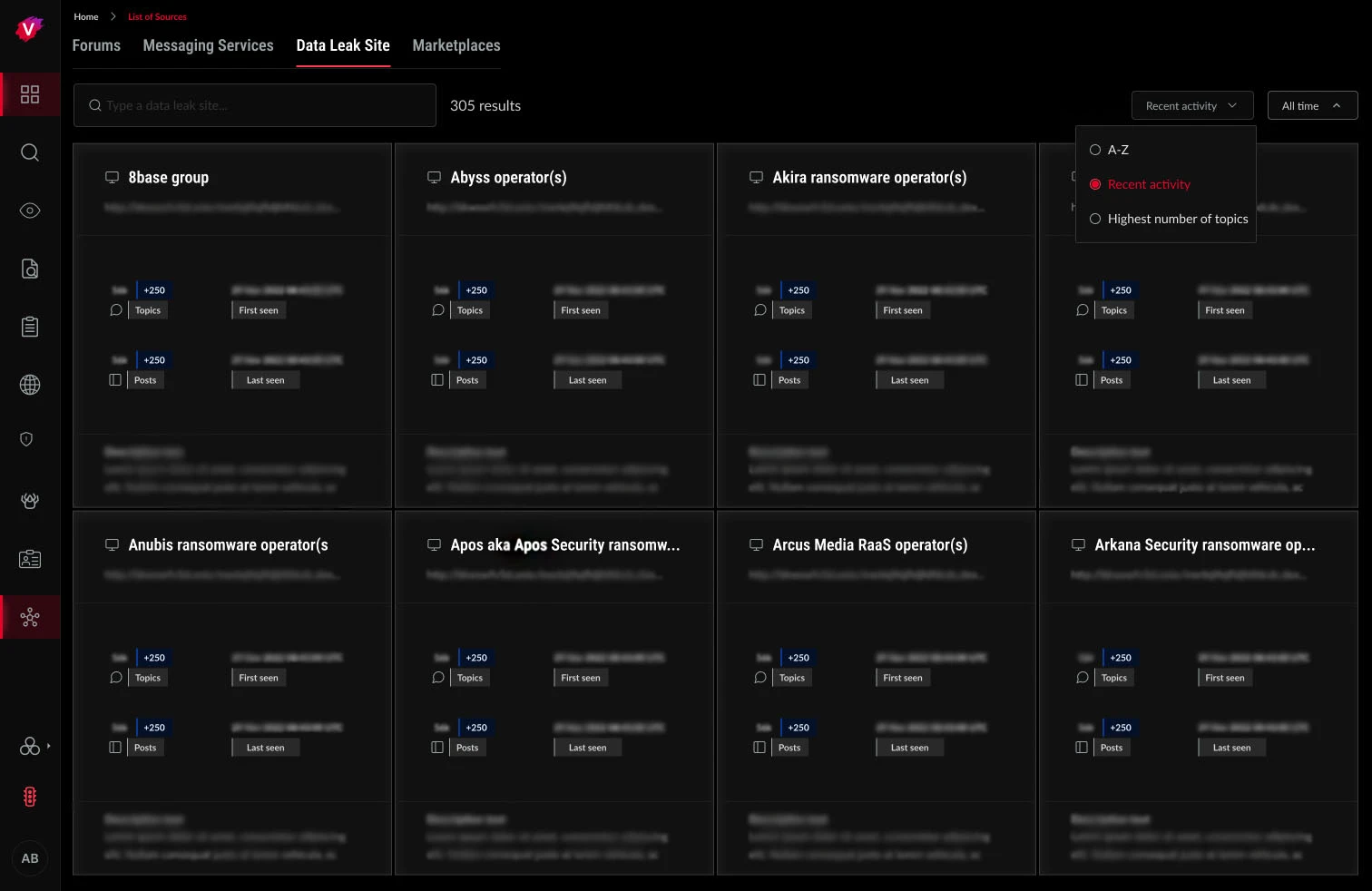The width and height of the screenshot is (1372, 891).
Task: Click the Posts label on Abyss operator(s) card
Action: (467, 380)
